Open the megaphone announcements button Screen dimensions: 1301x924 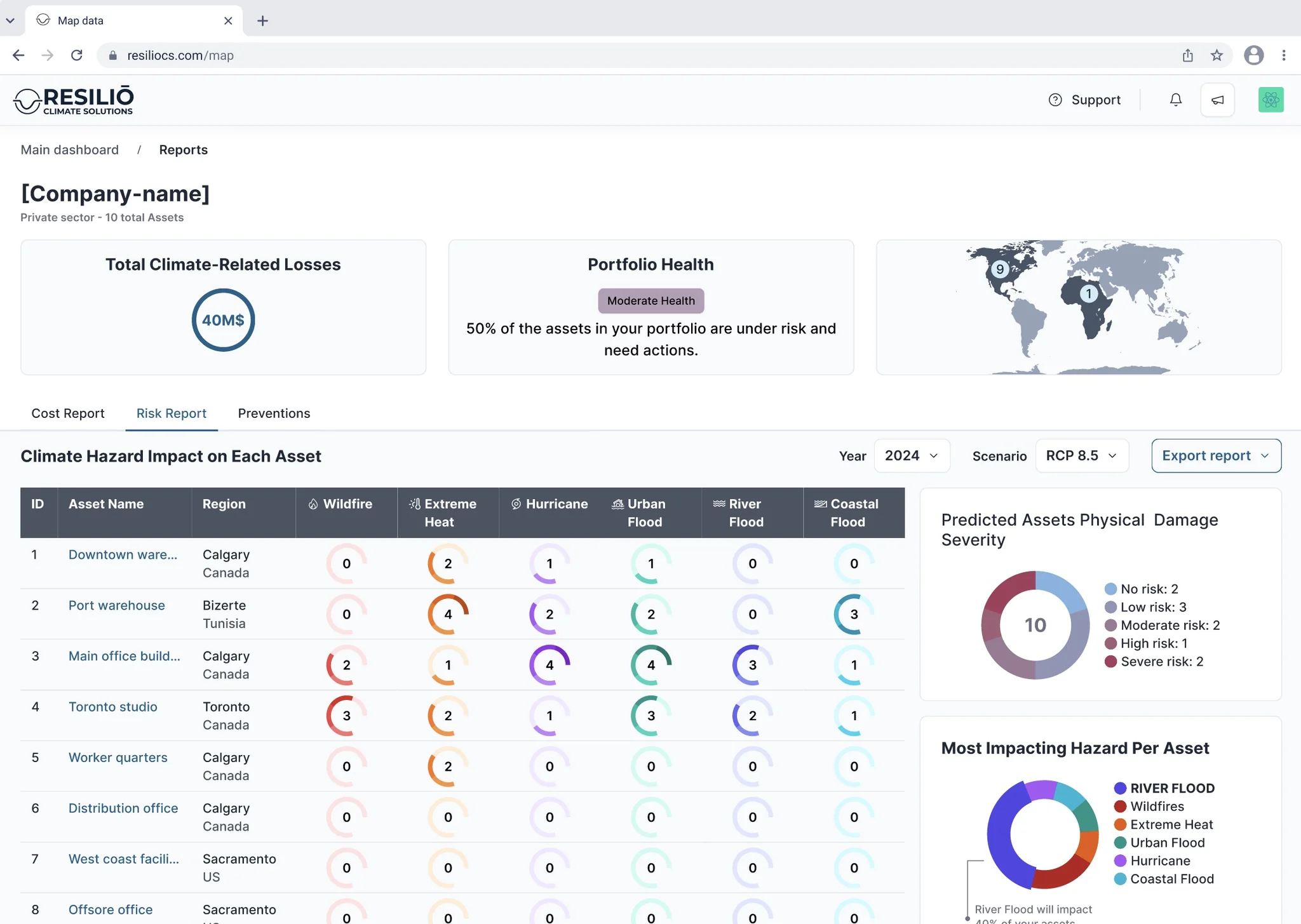1217,100
